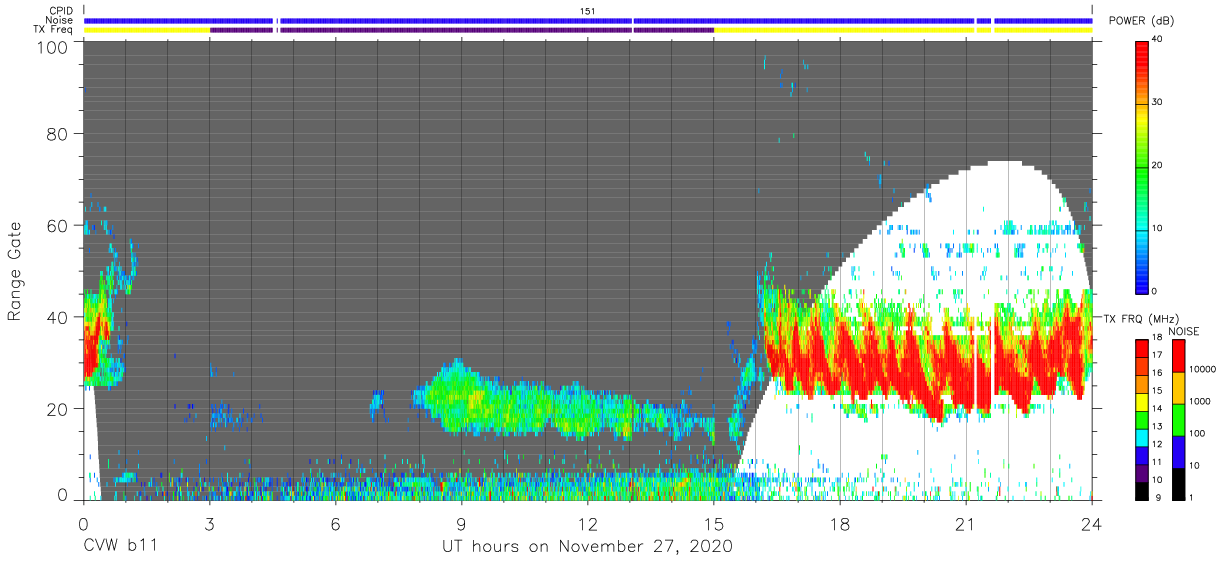Click the "24" tick on UT hours axis

tap(1092, 525)
